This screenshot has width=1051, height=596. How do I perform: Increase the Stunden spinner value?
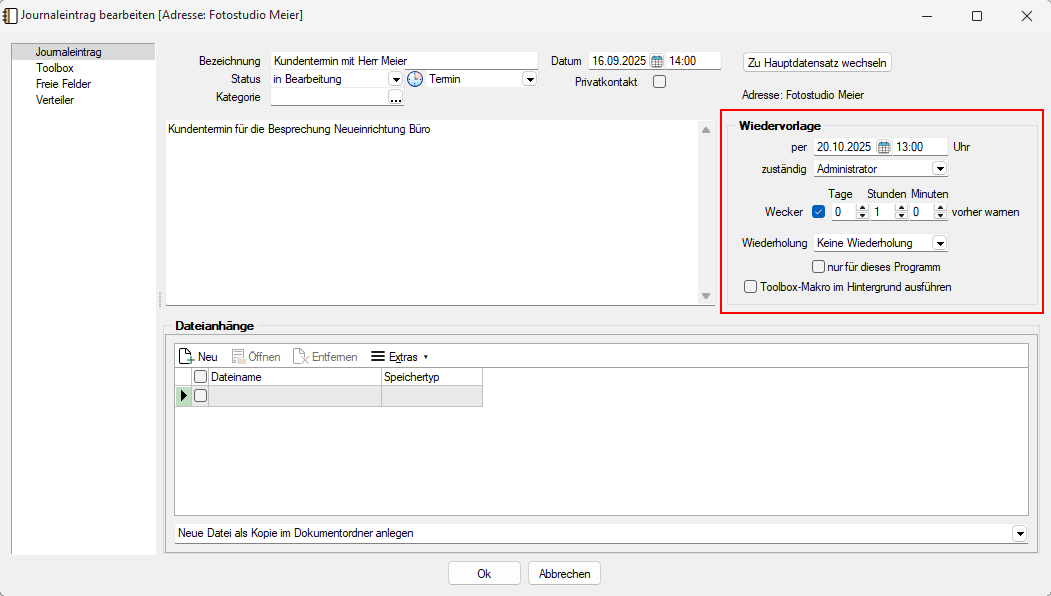901,208
